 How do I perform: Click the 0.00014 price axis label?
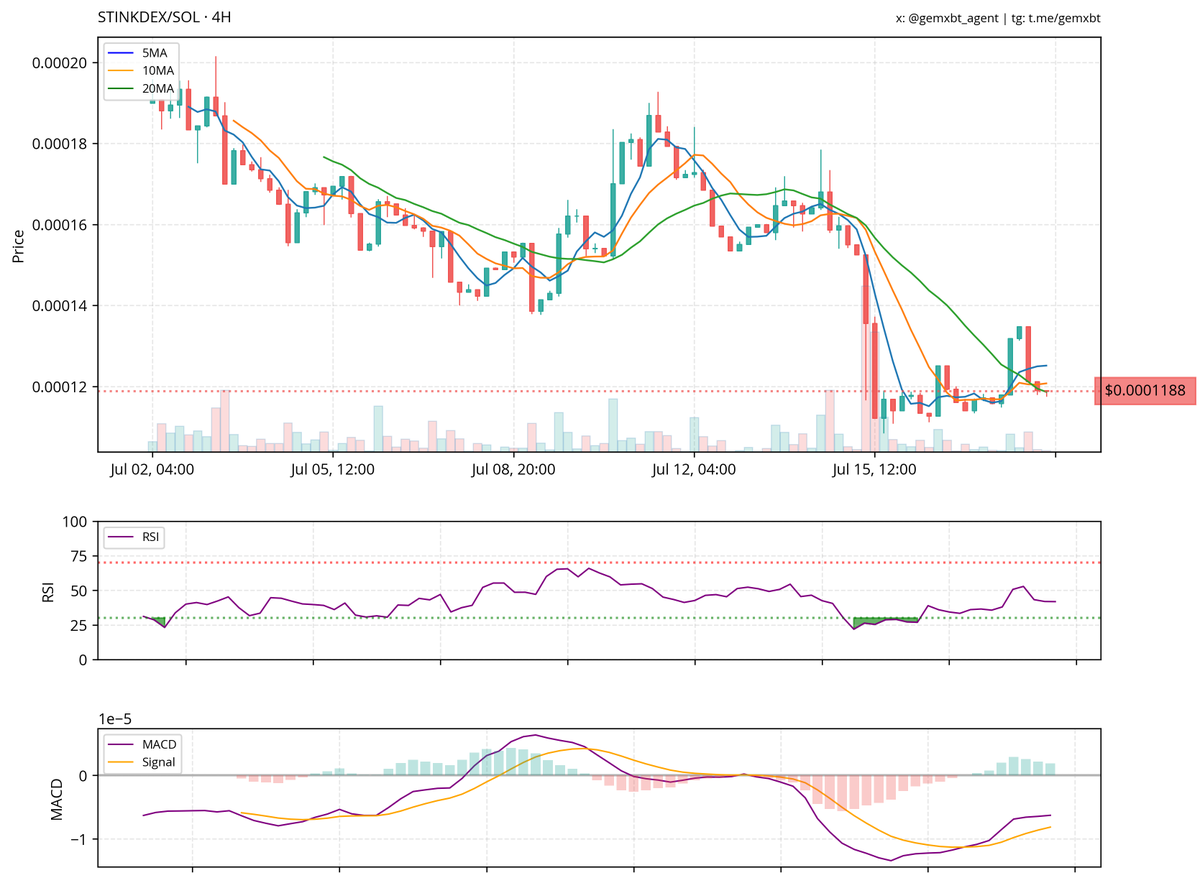pyautogui.click(x=60, y=306)
